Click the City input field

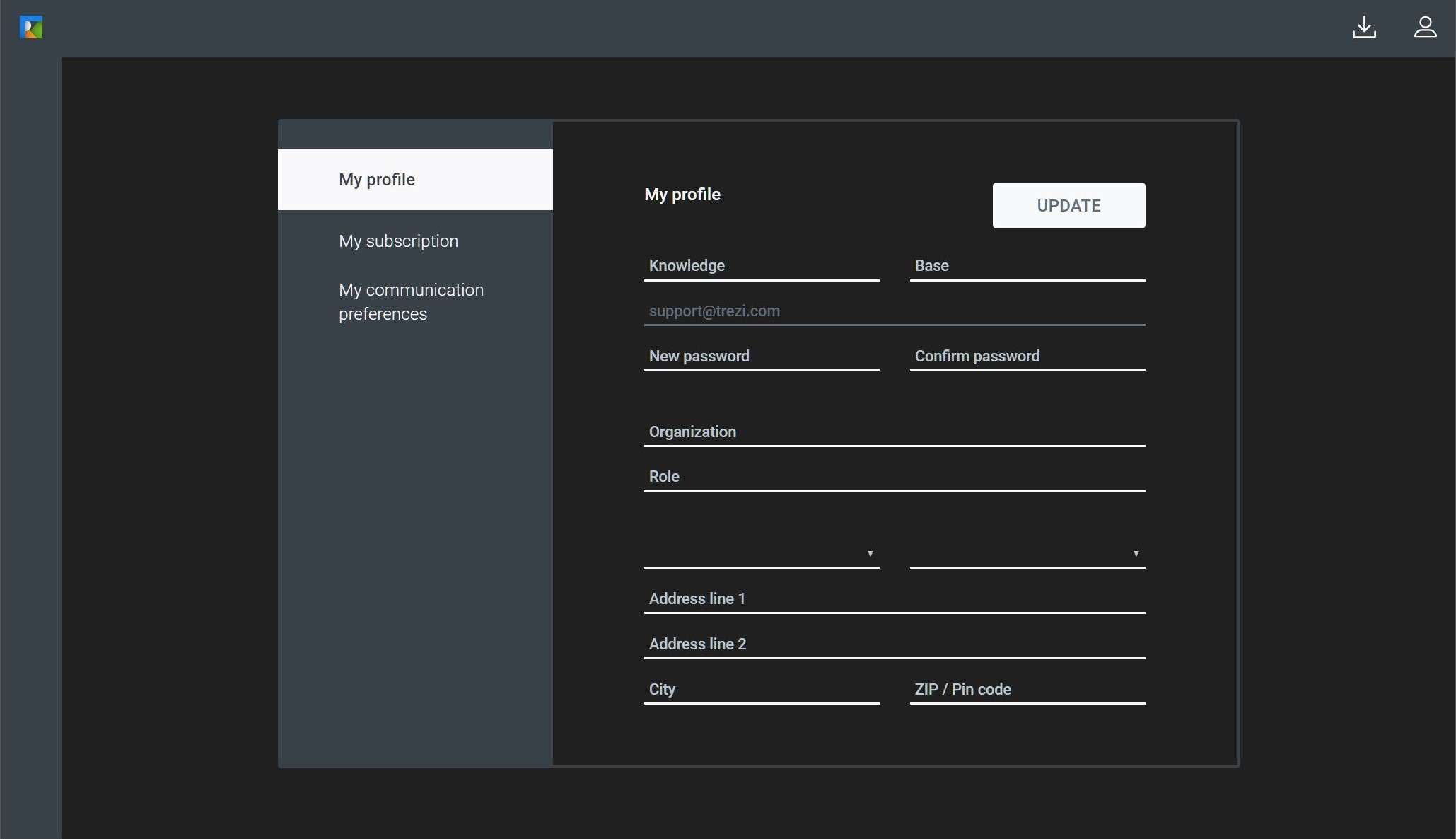click(x=761, y=690)
